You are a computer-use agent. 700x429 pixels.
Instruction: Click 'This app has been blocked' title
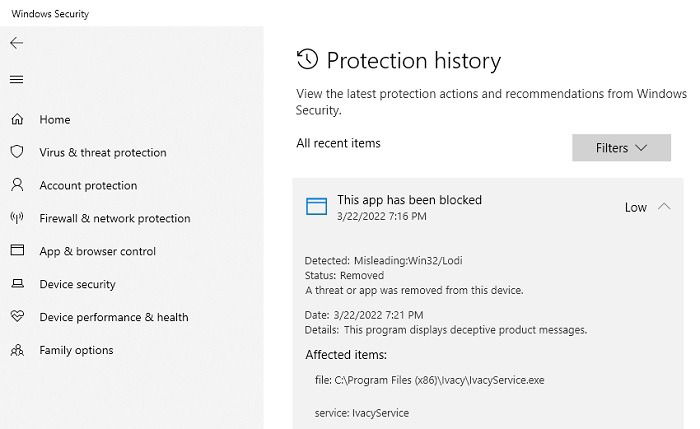point(409,200)
